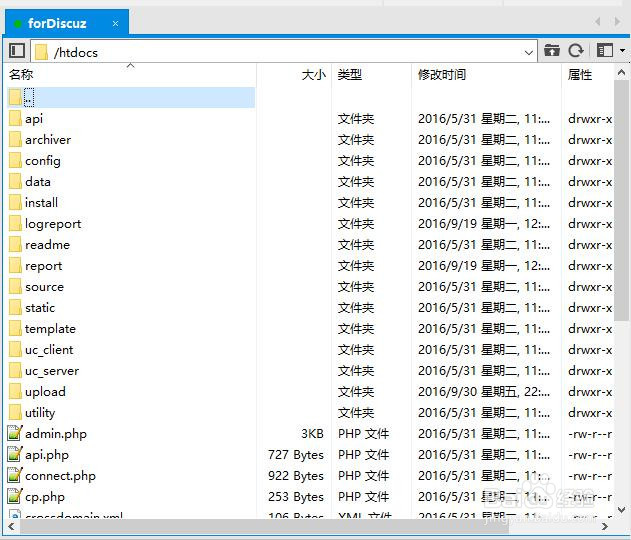Image resolution: width=631 pixels, height=540 pixels.
Task: Select the folder name template
Action: point(50,329)
